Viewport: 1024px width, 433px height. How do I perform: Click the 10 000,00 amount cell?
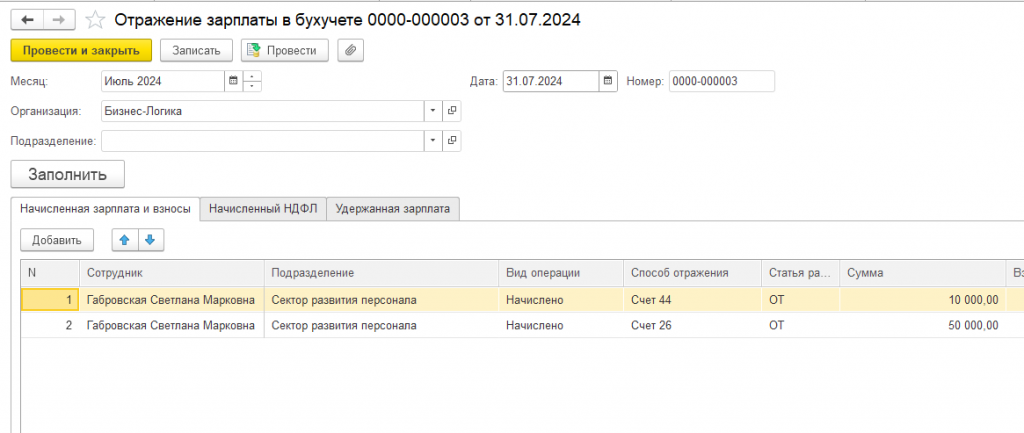[922, 300]
